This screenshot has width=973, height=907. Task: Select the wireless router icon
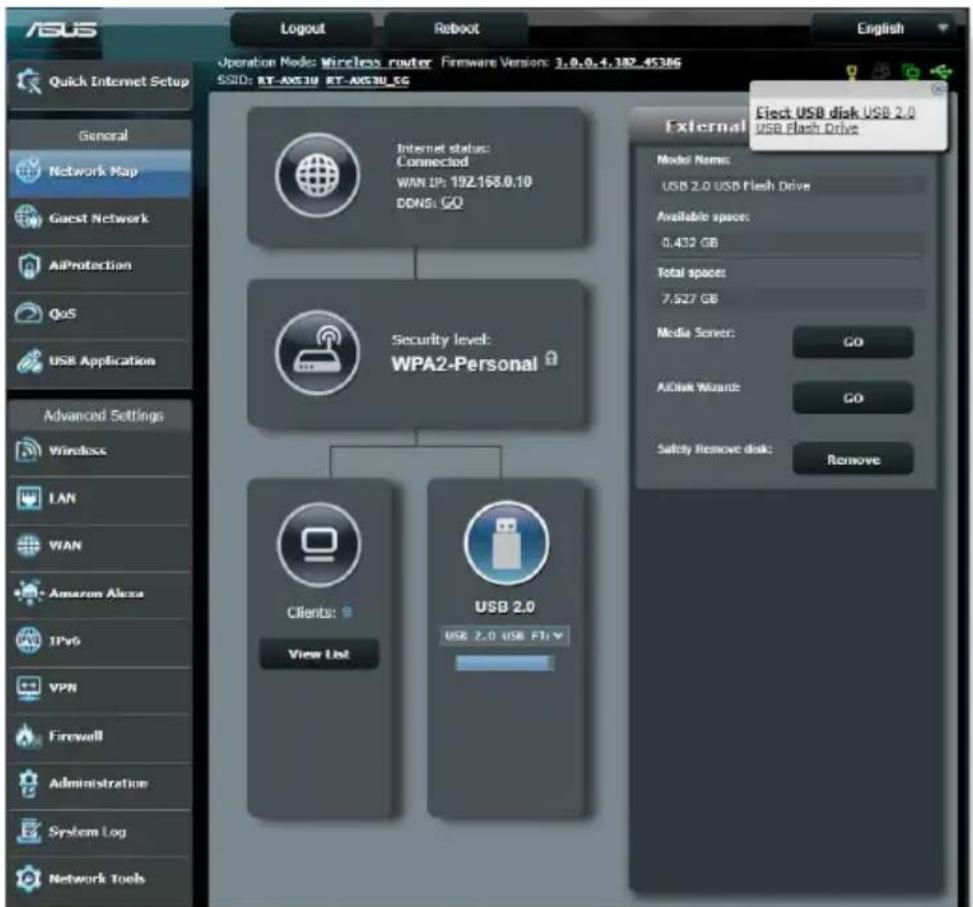(x=318, y=352)
